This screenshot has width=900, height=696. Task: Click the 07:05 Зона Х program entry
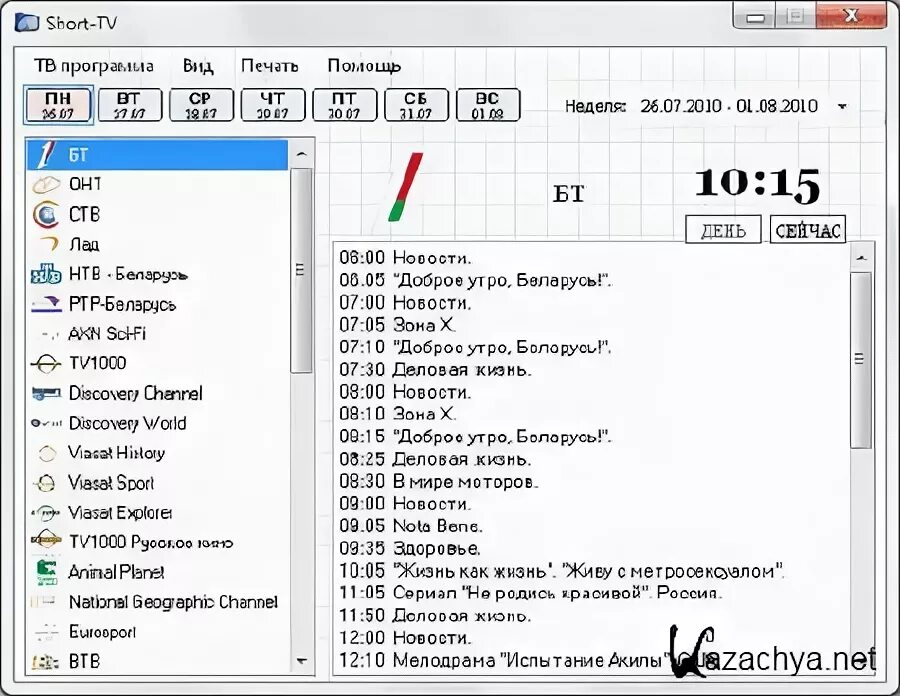[x=397, y=325]
